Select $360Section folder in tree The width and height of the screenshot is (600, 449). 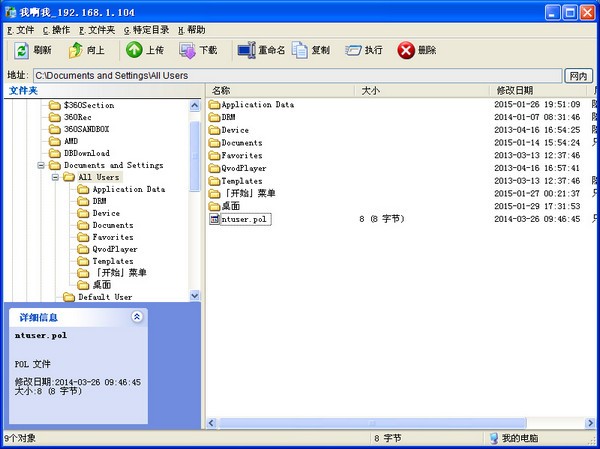coord(82,105)
